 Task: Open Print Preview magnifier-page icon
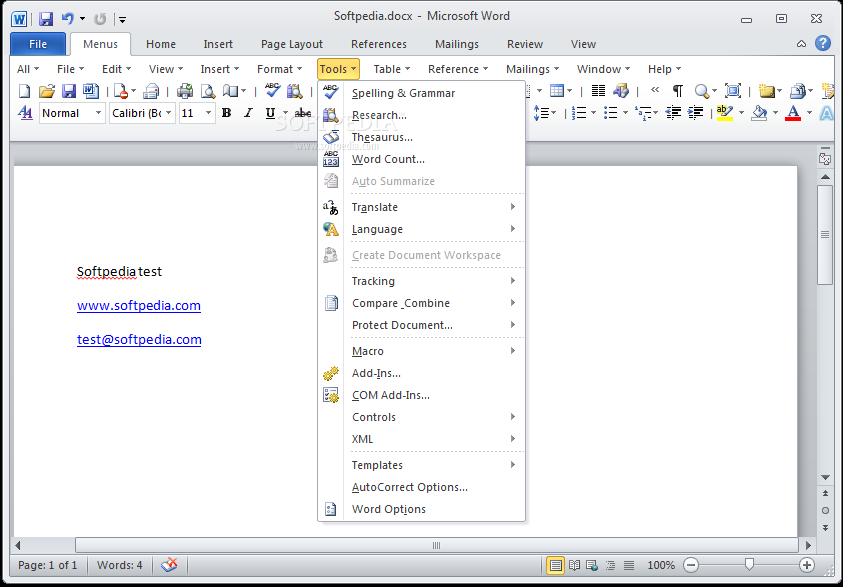point(208,91)
